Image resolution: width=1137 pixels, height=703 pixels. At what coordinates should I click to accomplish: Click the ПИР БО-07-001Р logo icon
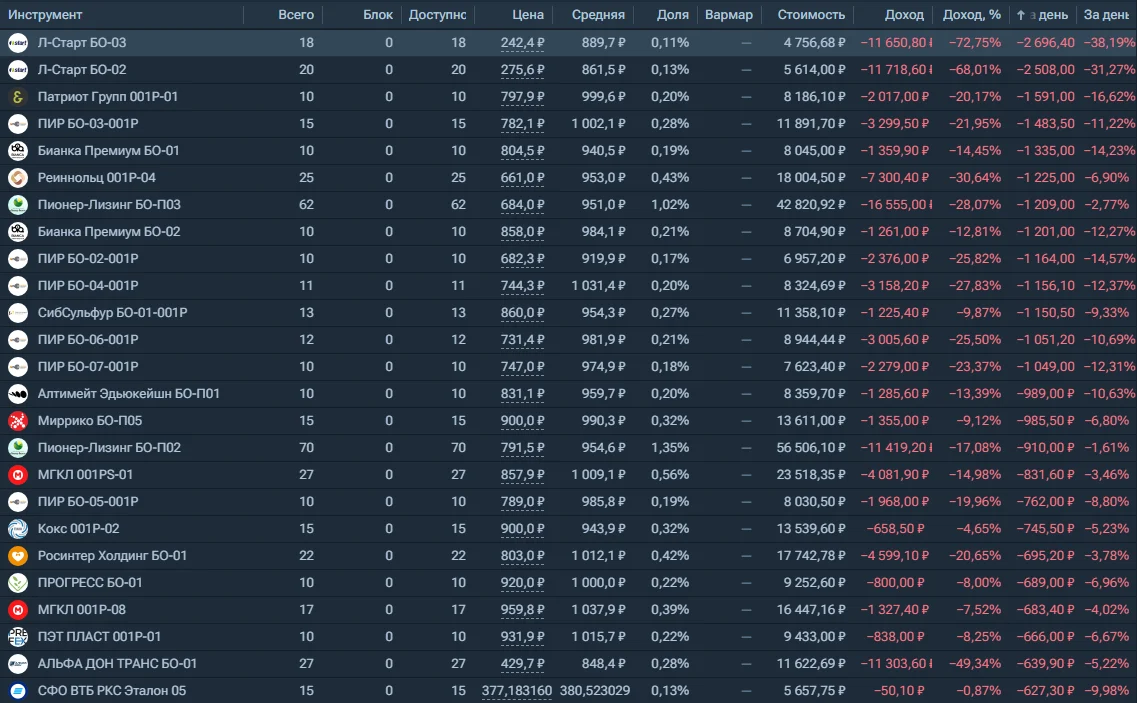(x=17, y=367)
